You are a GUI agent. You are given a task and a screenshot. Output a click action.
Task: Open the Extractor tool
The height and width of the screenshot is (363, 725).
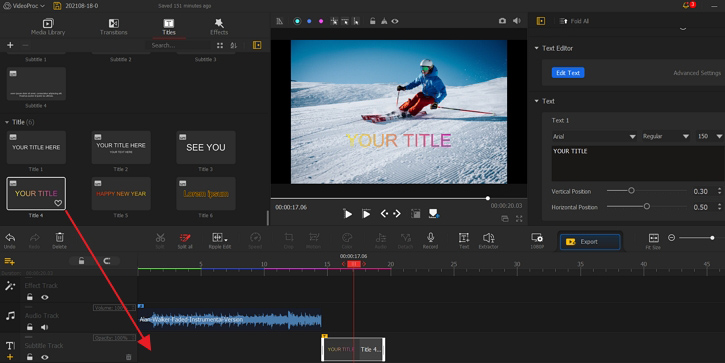click(488, 238)
